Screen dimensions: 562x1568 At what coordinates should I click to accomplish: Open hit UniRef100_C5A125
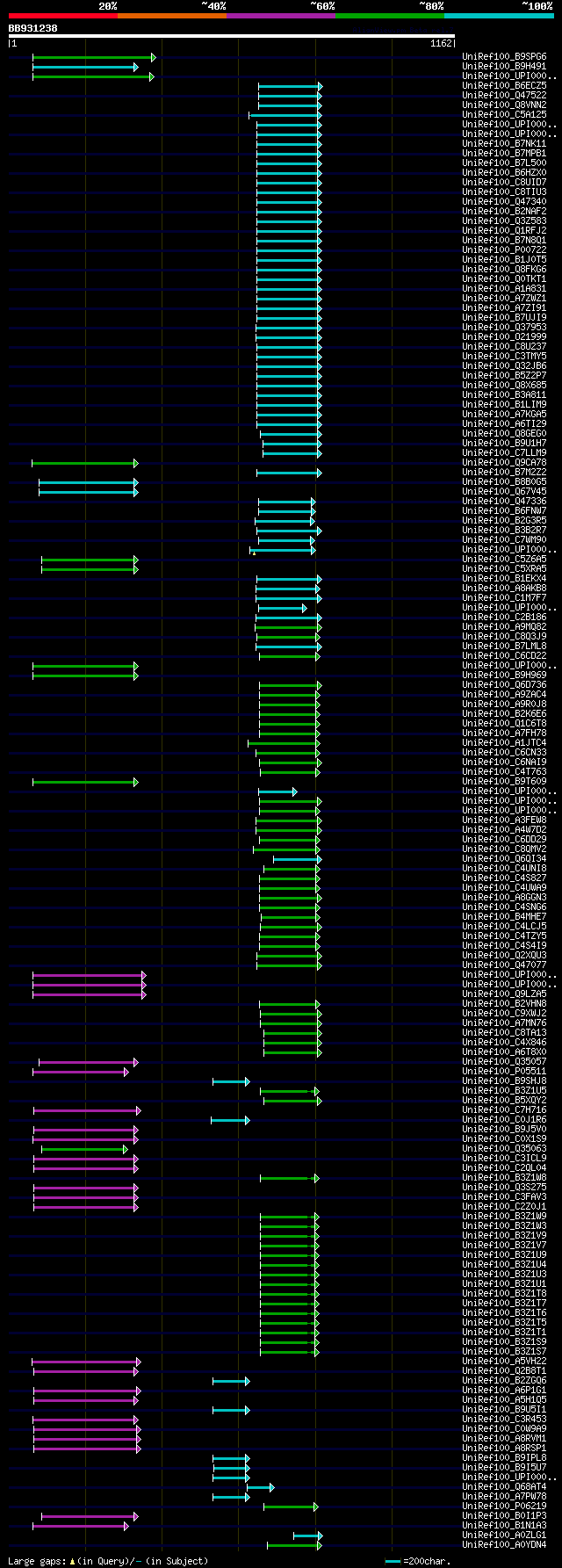[504, 115]
